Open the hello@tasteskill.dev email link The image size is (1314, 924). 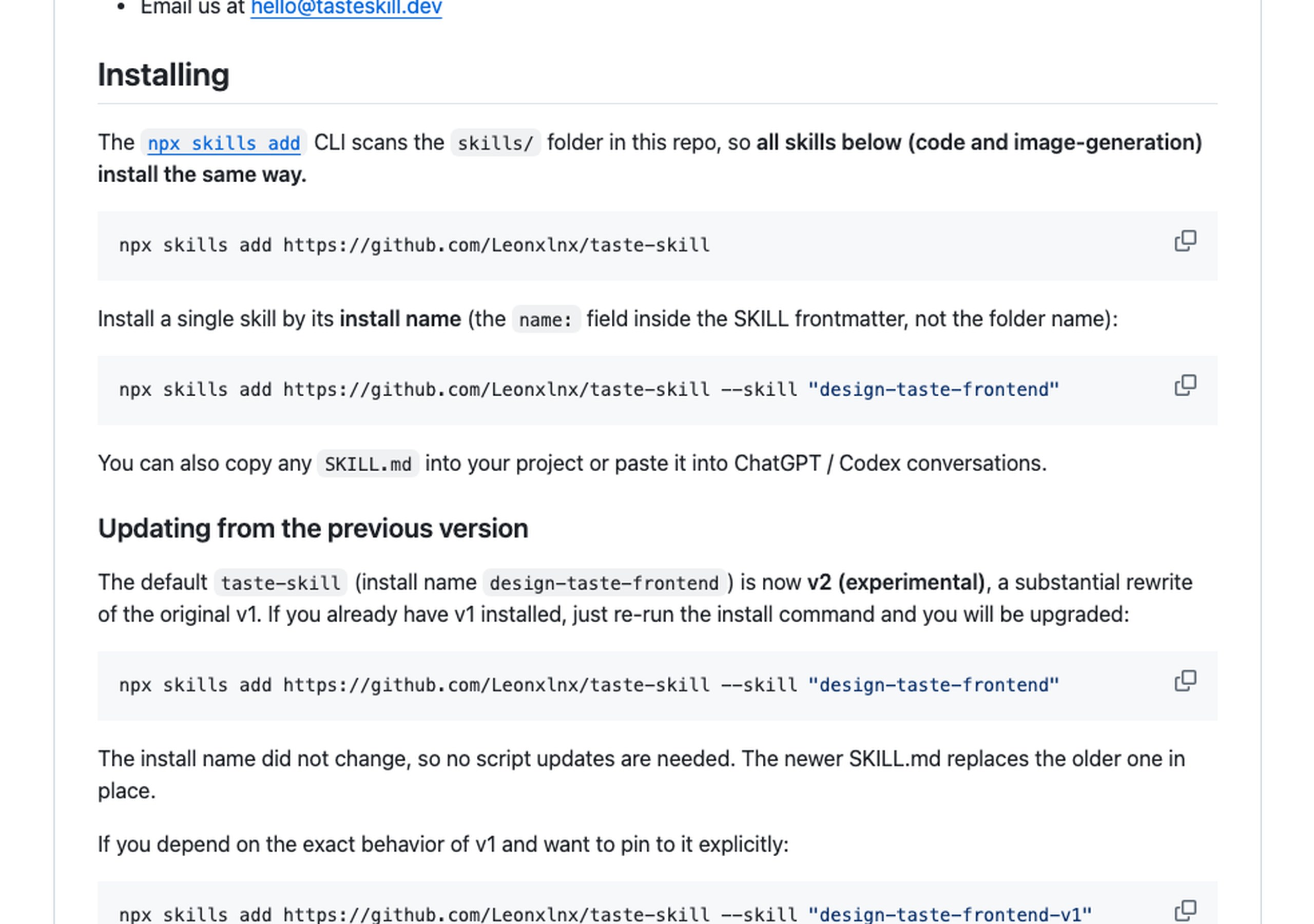coord(346,7)
